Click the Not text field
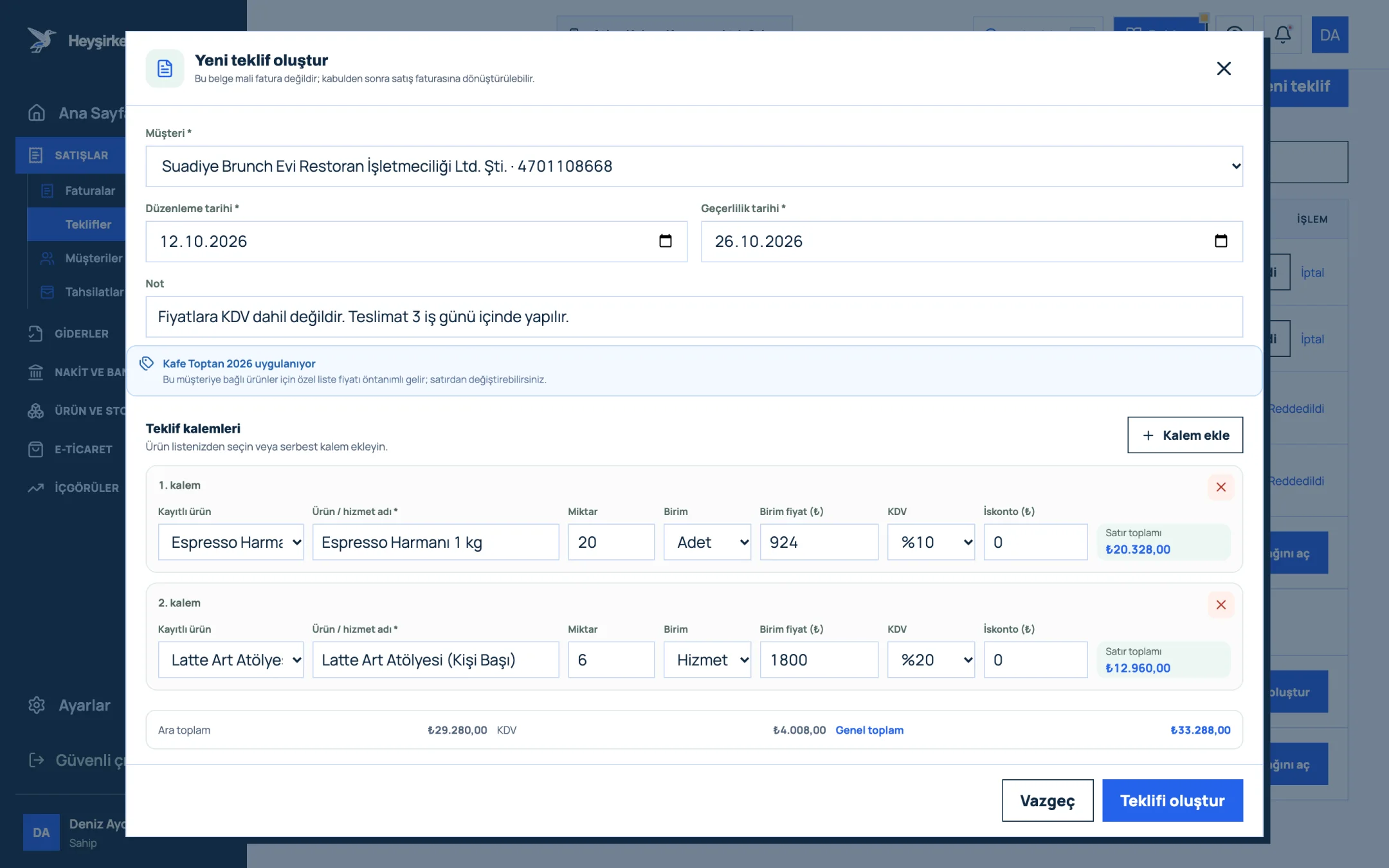 point(694,317)
